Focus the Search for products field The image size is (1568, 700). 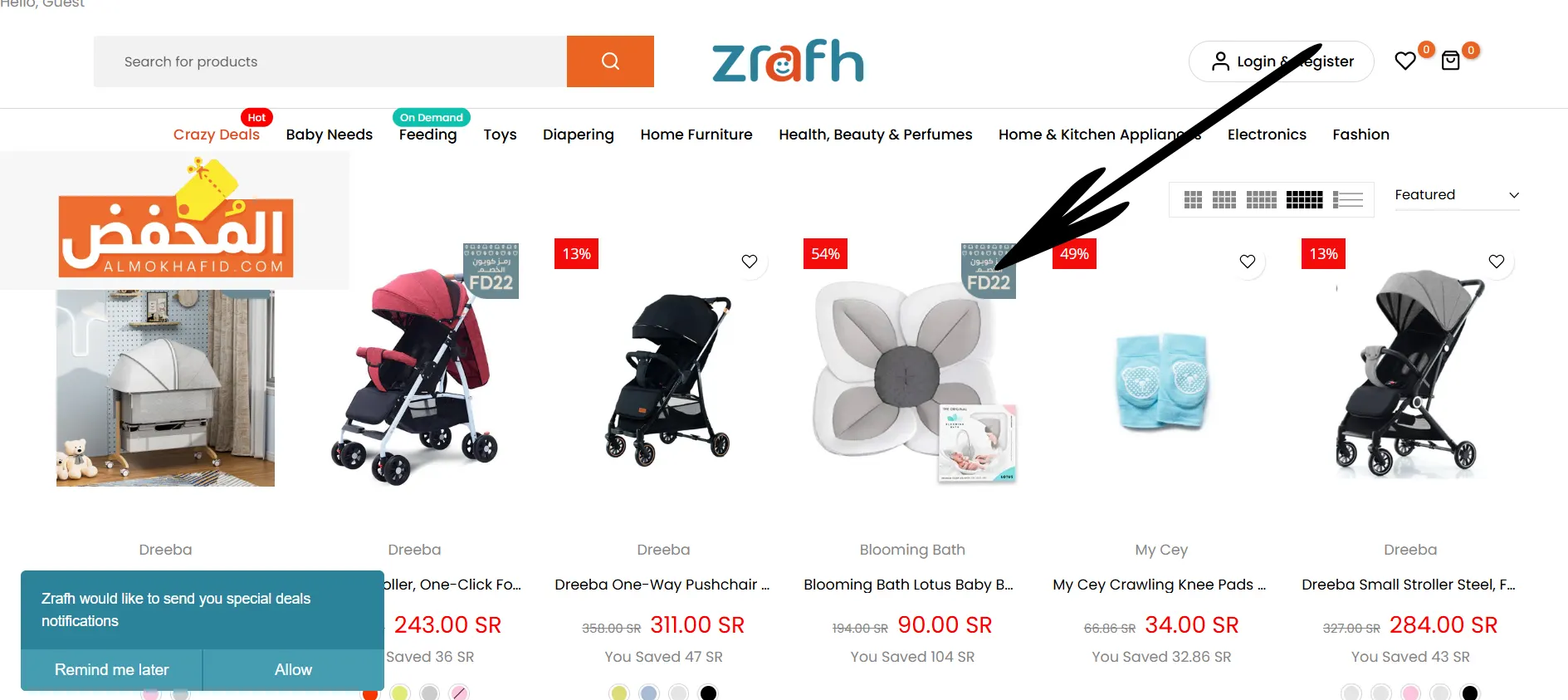[330, 61]
